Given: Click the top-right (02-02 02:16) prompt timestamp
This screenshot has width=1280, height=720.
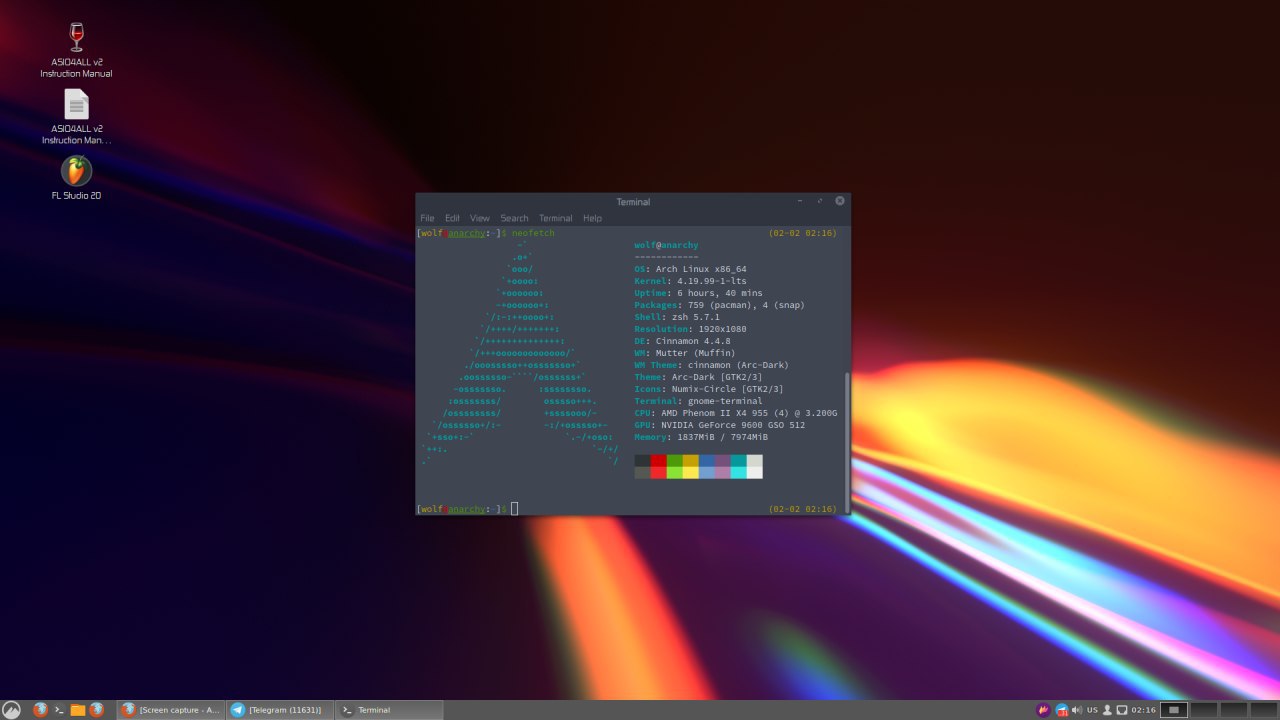Looking at the screenshot, I should click(x=803, y=233).
